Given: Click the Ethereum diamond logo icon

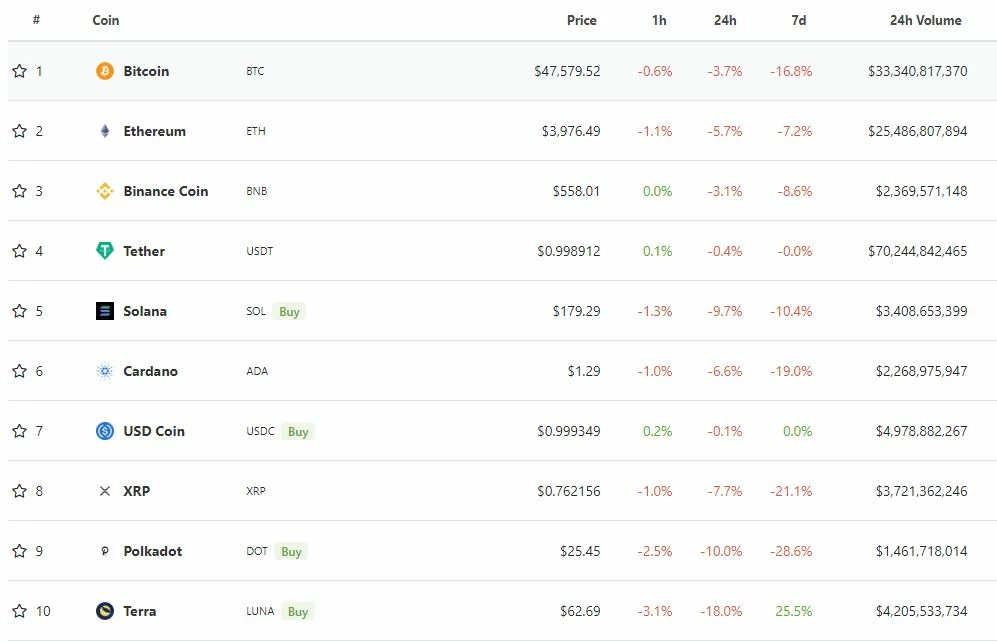Looking at the screenshot, I should pos(105,131).
